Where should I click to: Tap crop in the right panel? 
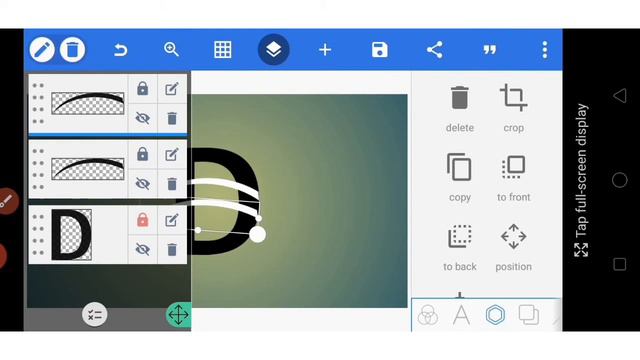[x=513, y=109]
